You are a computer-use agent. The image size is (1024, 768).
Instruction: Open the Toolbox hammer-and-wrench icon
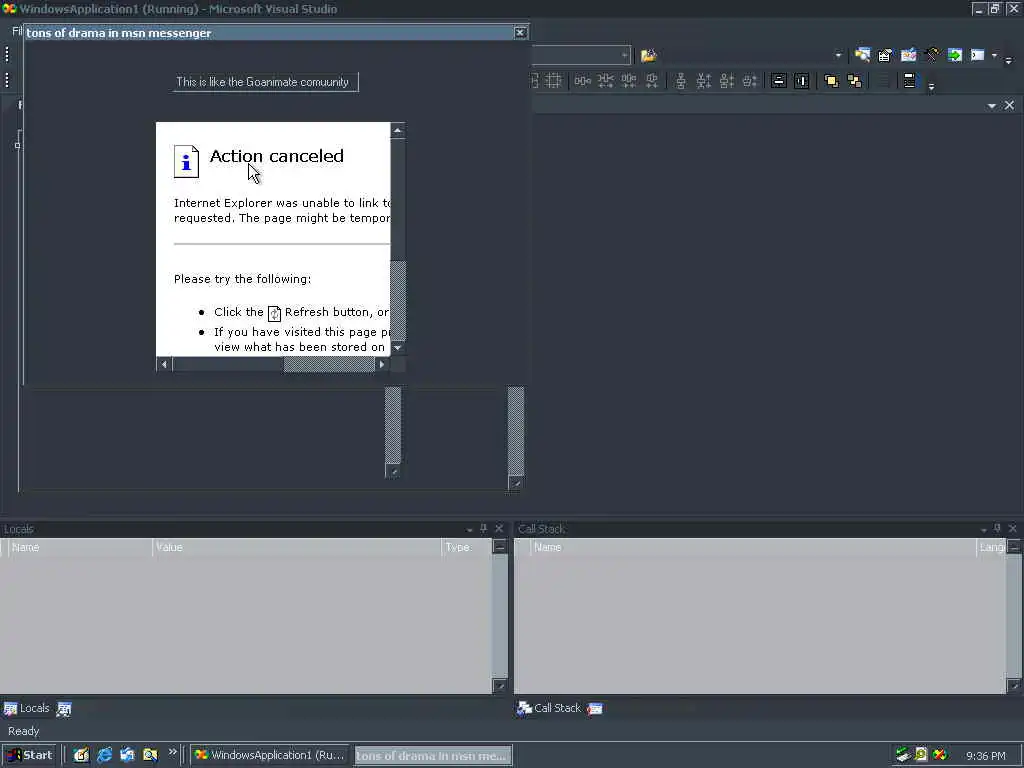click(x=931, y=56)
